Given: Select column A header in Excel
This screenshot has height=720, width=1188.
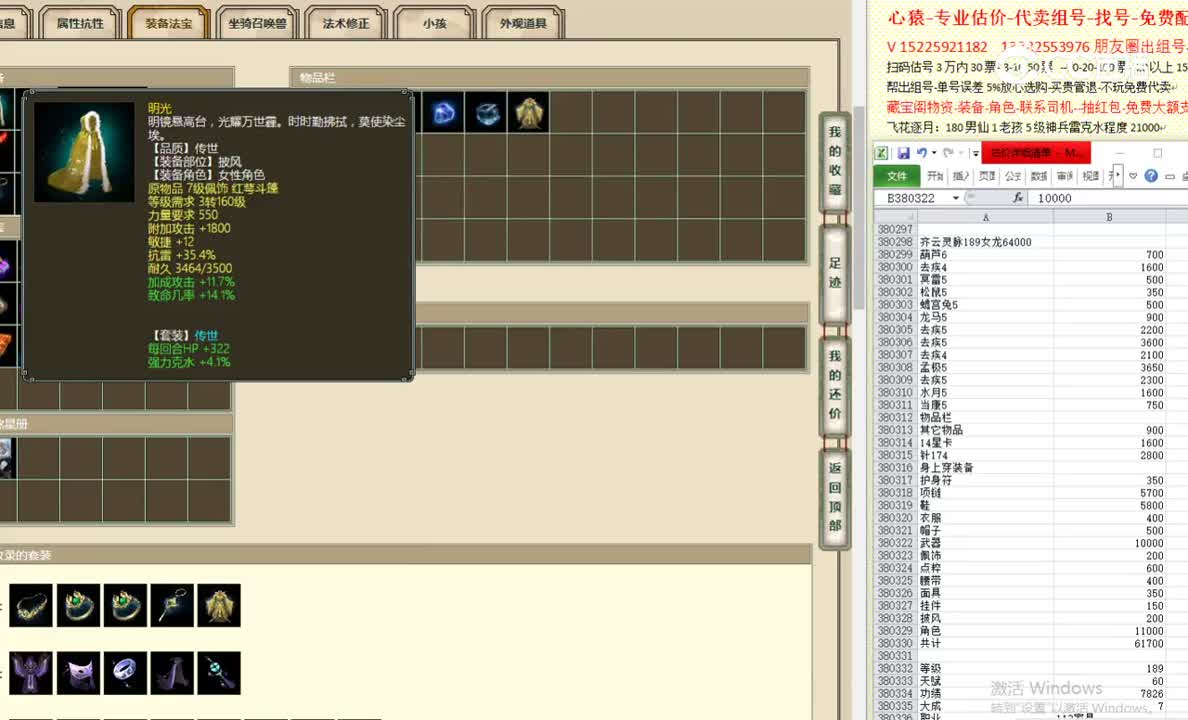Looking at the screenshot, I should point(985,218).
